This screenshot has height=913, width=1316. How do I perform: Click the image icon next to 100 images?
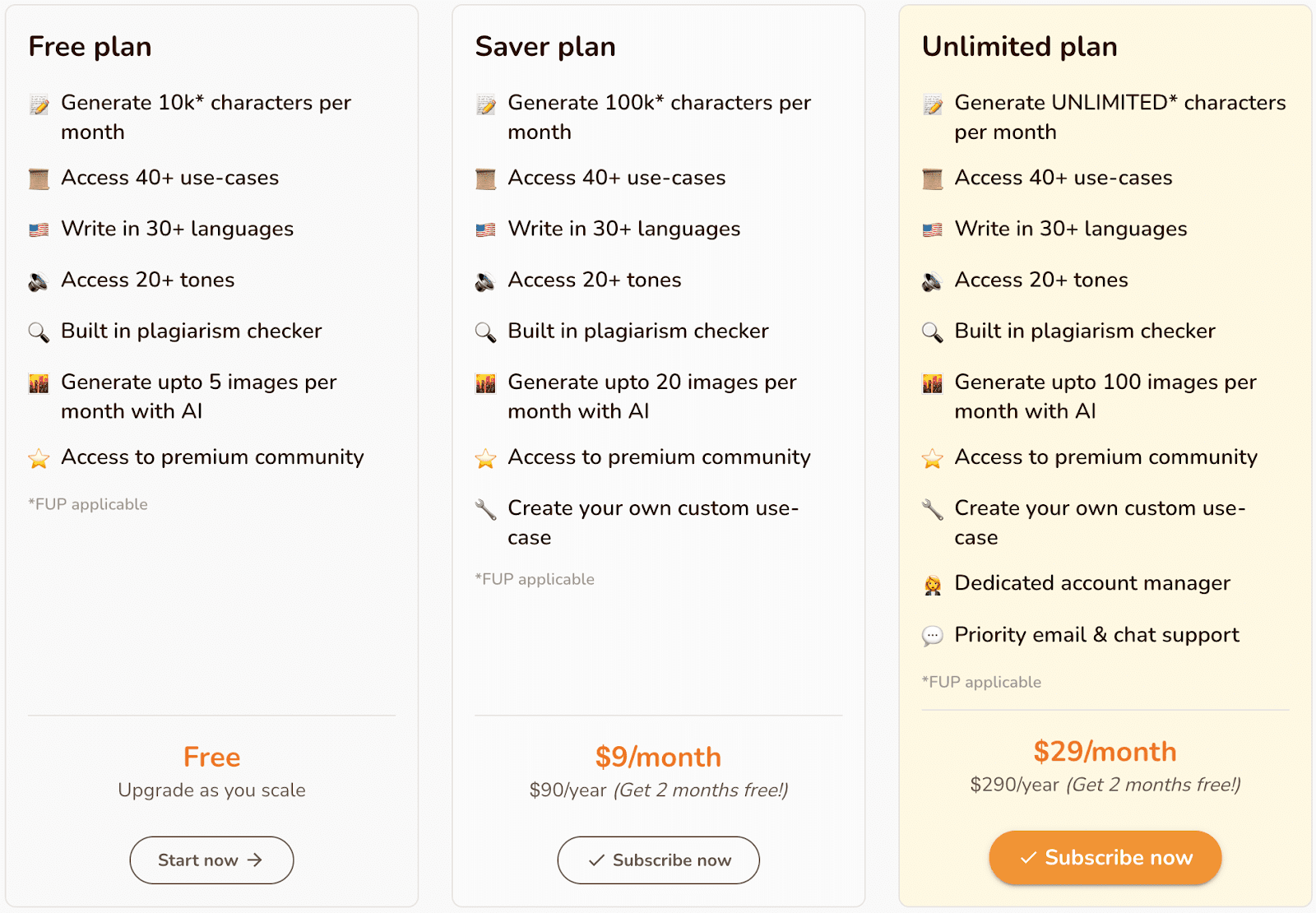click(x=932, y=383)
